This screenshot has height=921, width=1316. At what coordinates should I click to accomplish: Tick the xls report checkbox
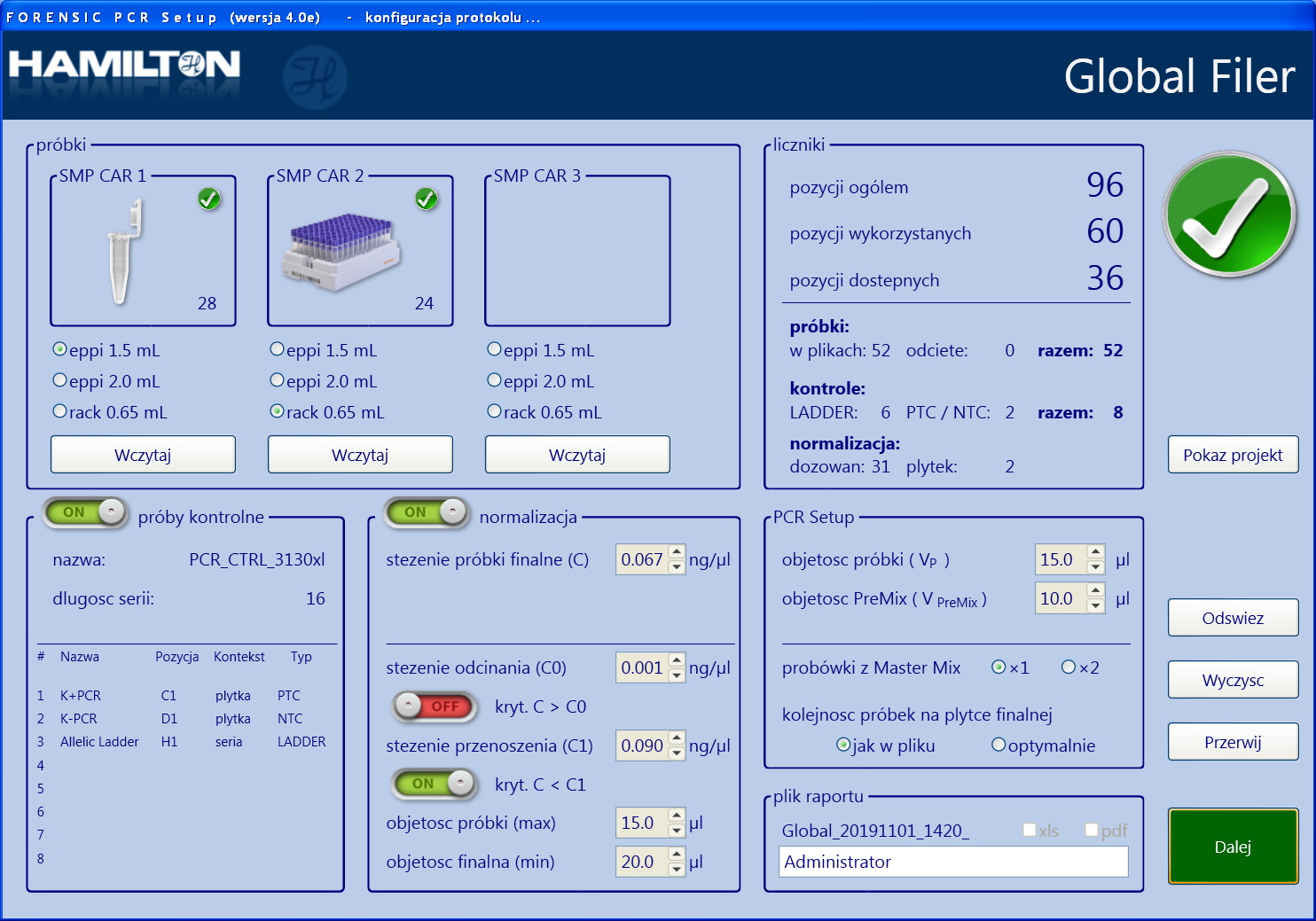point(1030,830)
